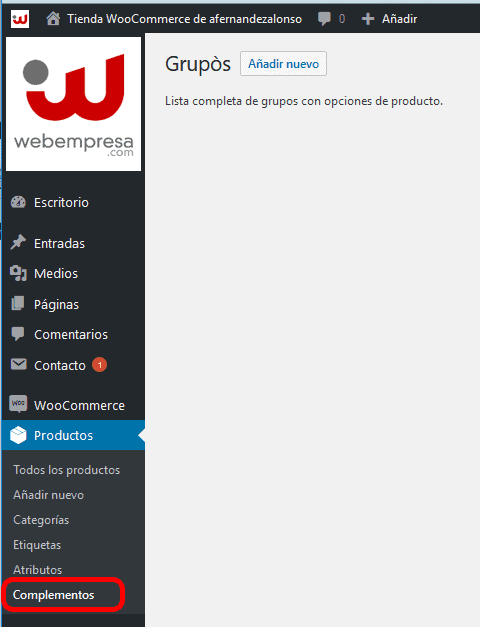This screenshot has height=627, width=480.
Task: Click the Añadir nuevo button beside Grupòs
Action: coord(283,64)
